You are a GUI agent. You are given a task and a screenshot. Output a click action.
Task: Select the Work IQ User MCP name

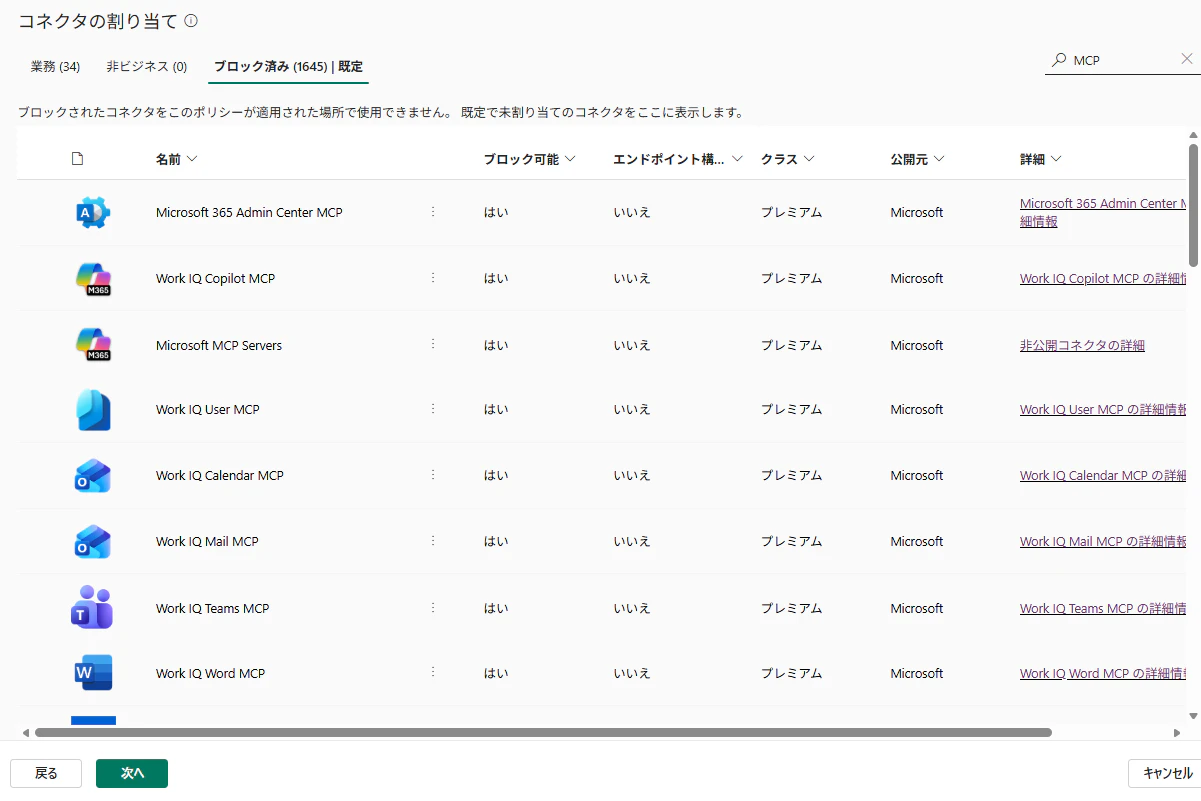tap(208, 409)
